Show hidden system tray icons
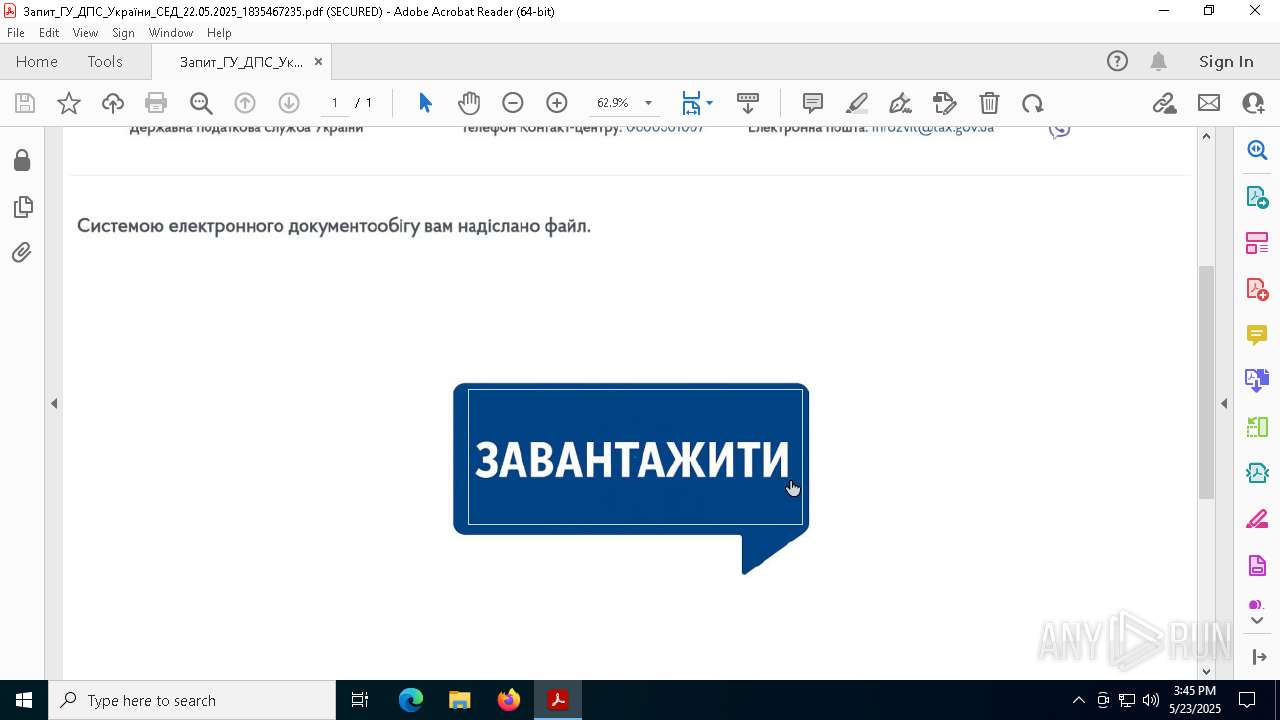 [x=1078, y=700]
